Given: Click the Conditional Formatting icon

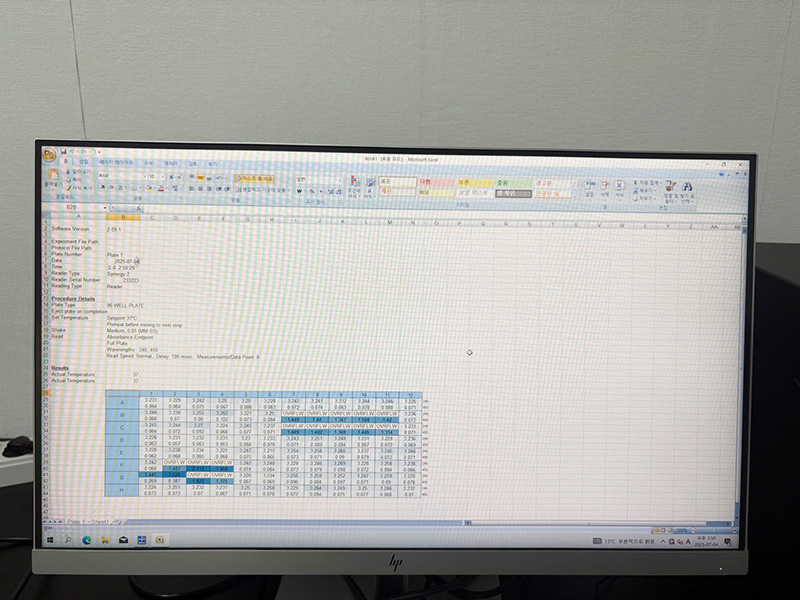Looking at the screenshot, I should [x=353, y=185].
